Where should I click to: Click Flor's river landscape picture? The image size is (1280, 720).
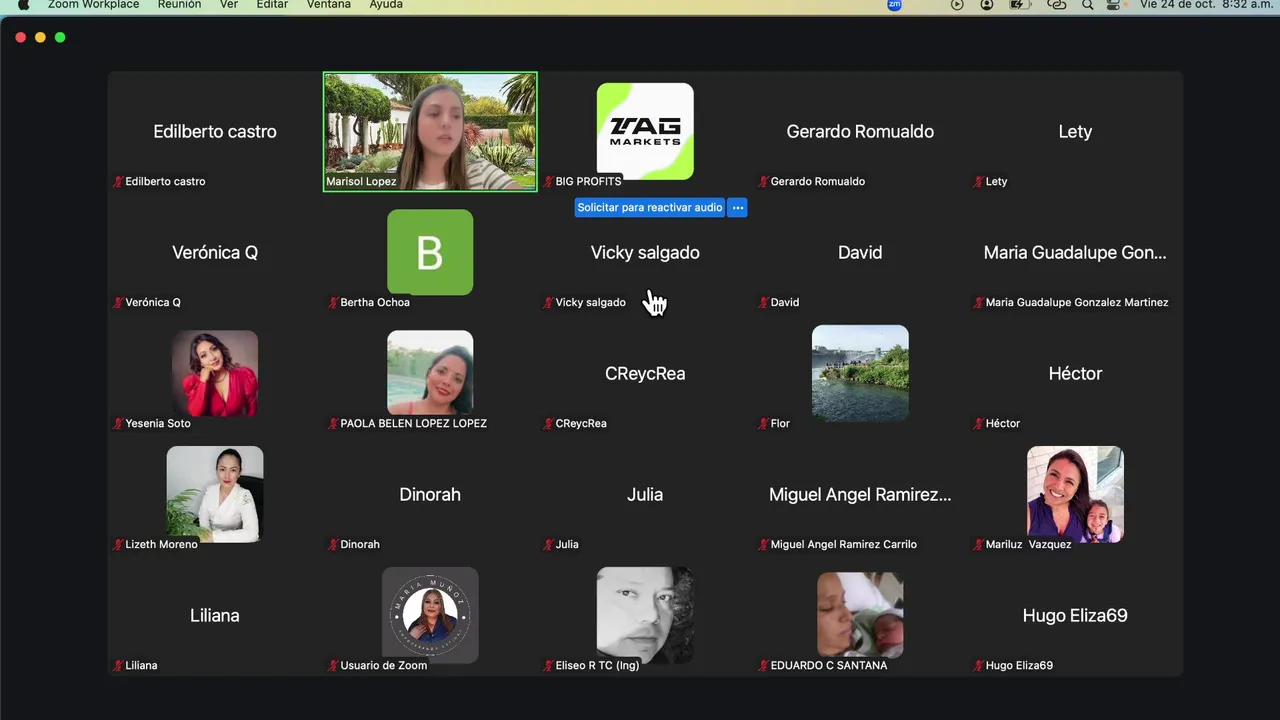pos(860,373)
